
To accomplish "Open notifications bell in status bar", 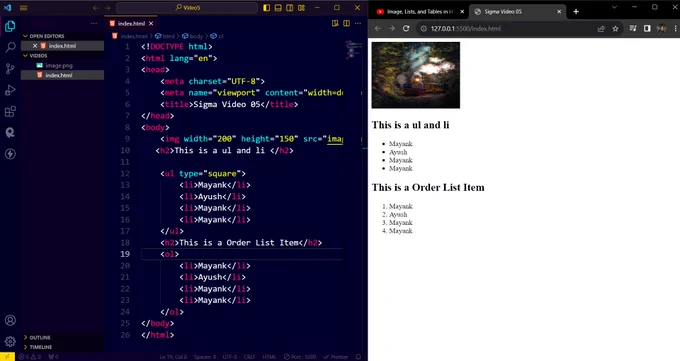I will pos(358,357).
